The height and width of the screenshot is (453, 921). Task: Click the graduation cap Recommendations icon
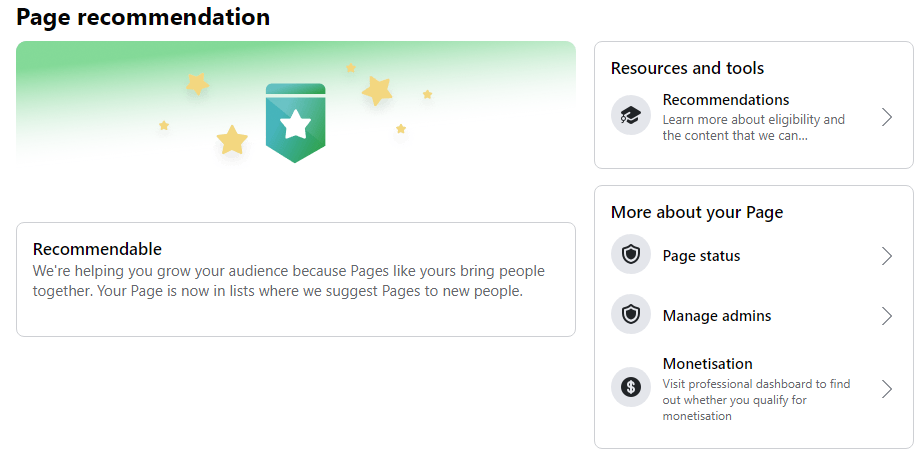631,115
